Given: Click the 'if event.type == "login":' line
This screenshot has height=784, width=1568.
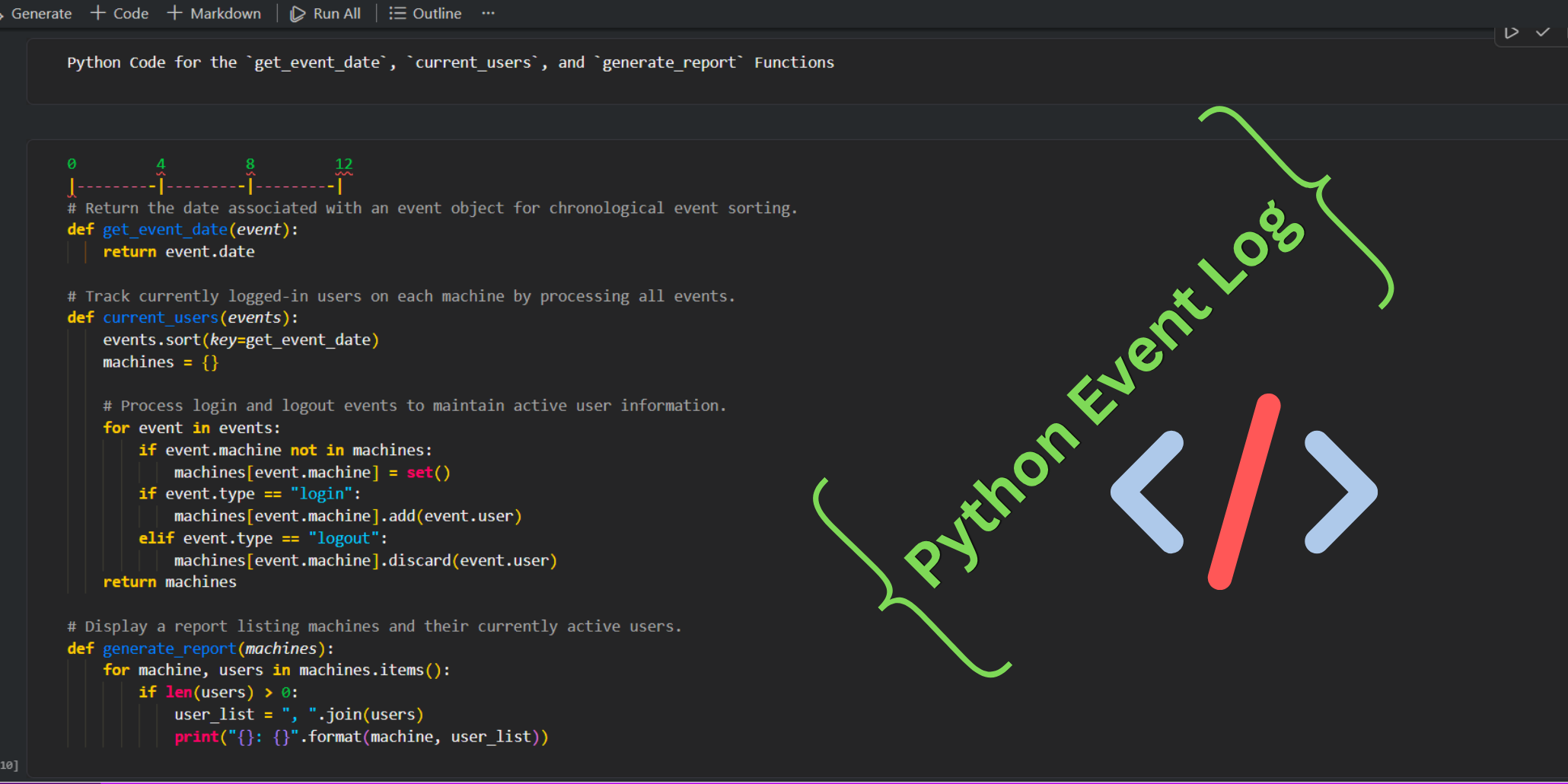Looking at the screenshot, I should point(250,493).
